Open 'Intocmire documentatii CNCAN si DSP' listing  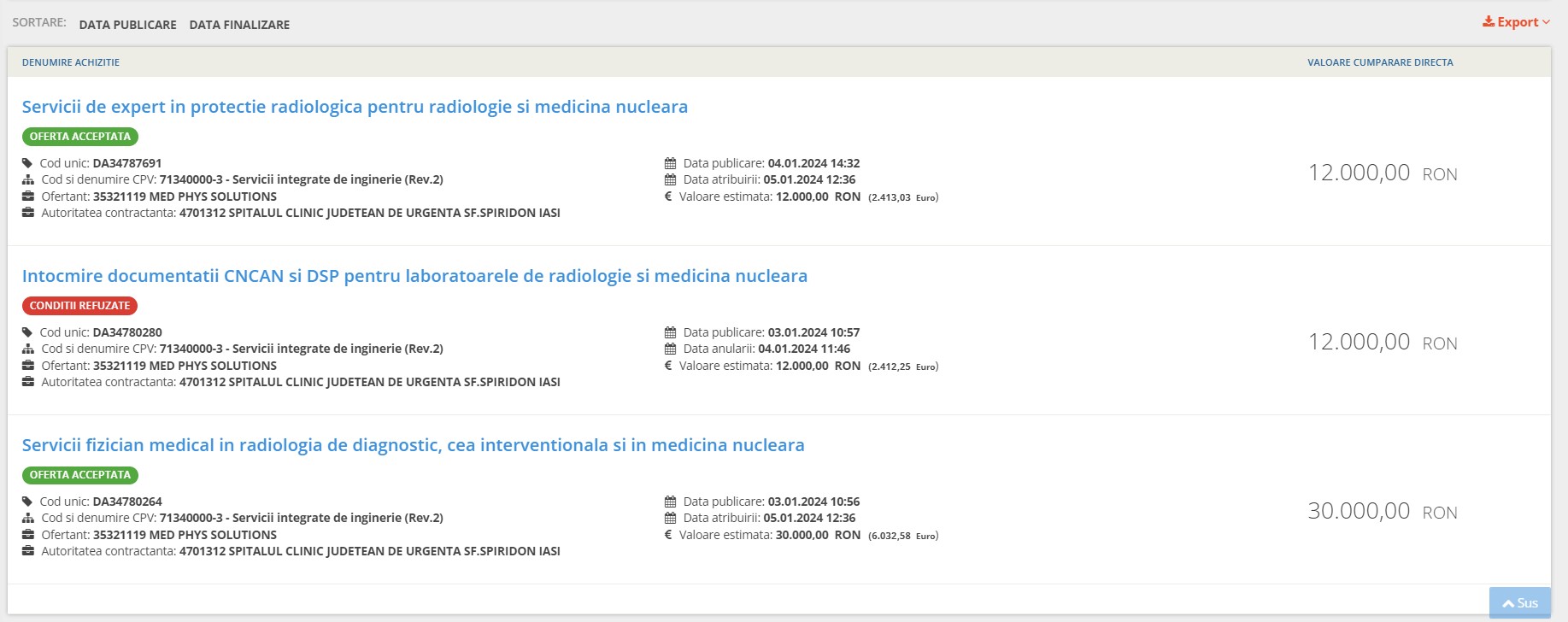(414, 276)
